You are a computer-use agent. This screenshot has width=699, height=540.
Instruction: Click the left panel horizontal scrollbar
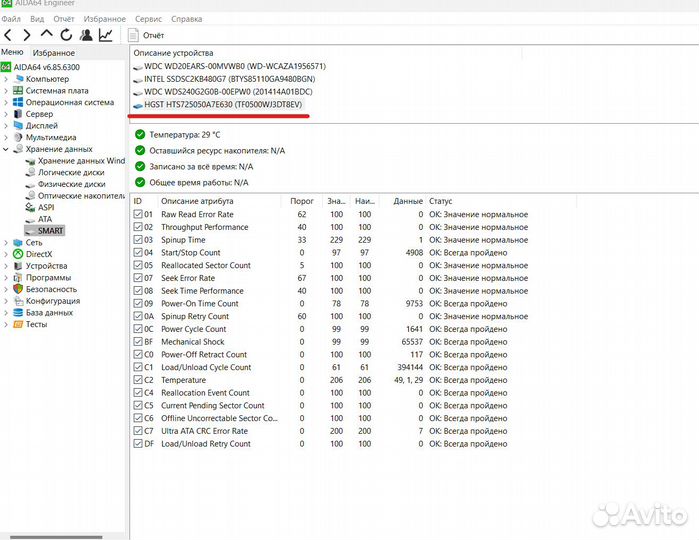pyautogui.click(x=56, y=537)
